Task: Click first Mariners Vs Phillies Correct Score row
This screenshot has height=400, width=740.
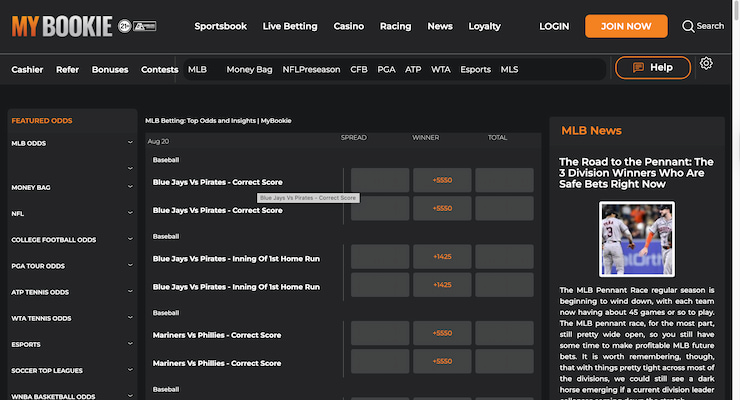Action: click(x=217, y=335)
